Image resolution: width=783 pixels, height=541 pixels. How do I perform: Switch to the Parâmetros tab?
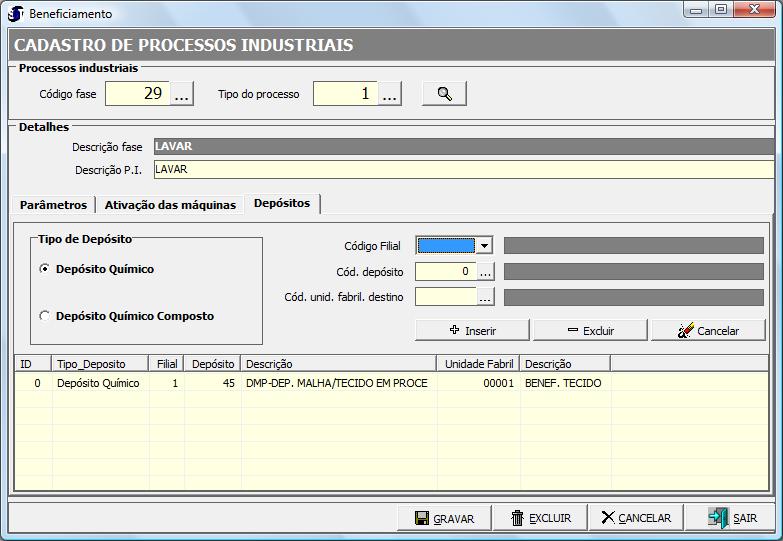[x=54, y=205]
